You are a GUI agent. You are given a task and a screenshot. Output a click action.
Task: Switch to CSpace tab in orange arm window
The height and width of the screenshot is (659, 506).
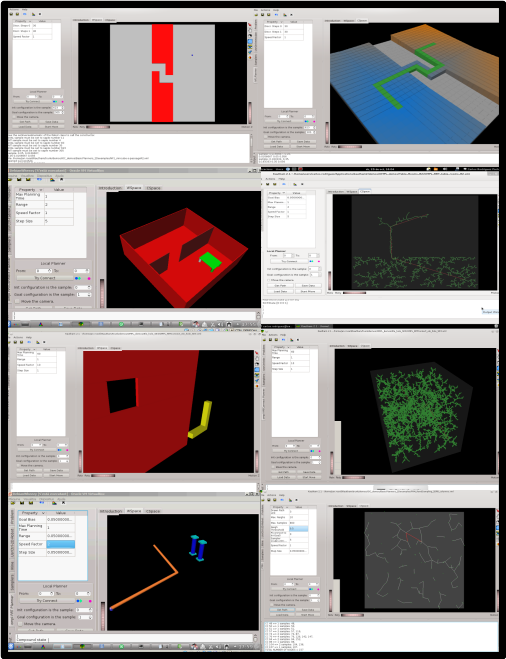pos(153,511)
